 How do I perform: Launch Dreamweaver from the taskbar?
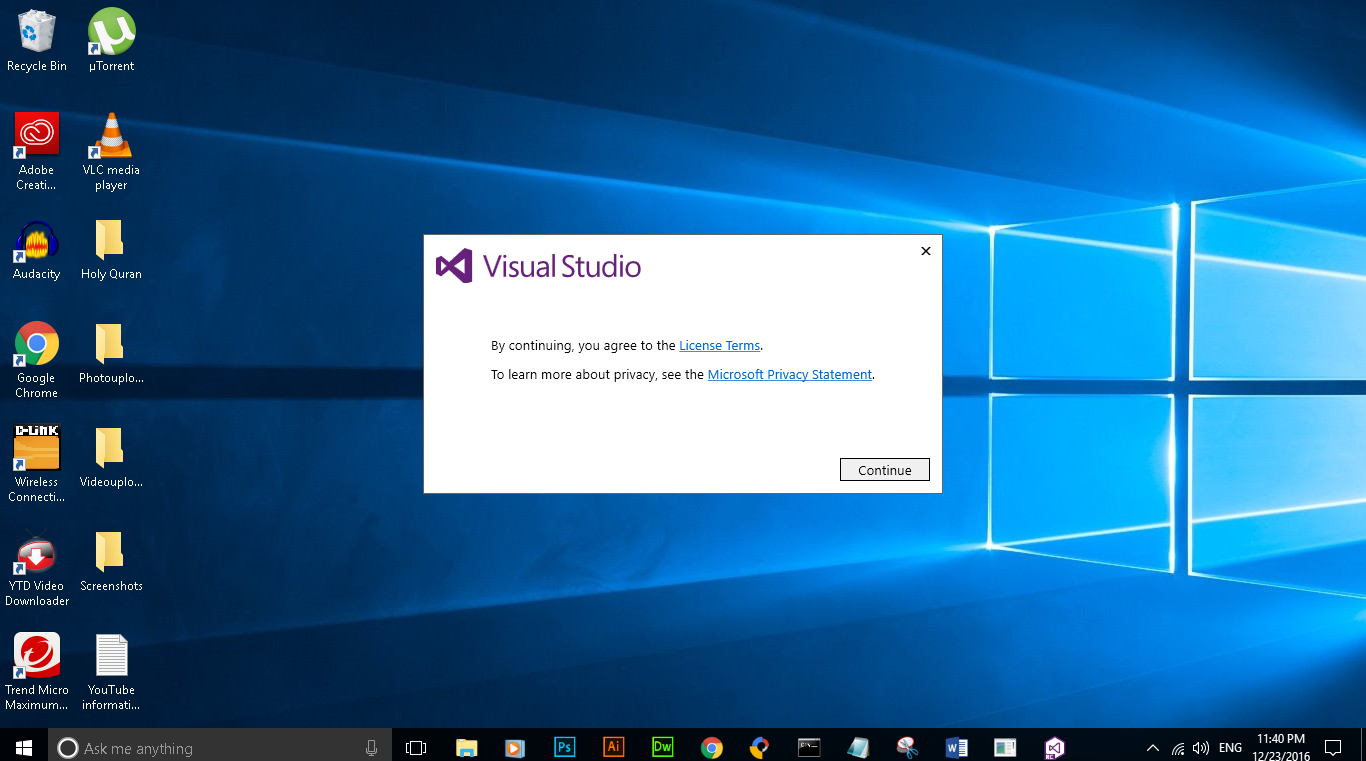point(662,747)
